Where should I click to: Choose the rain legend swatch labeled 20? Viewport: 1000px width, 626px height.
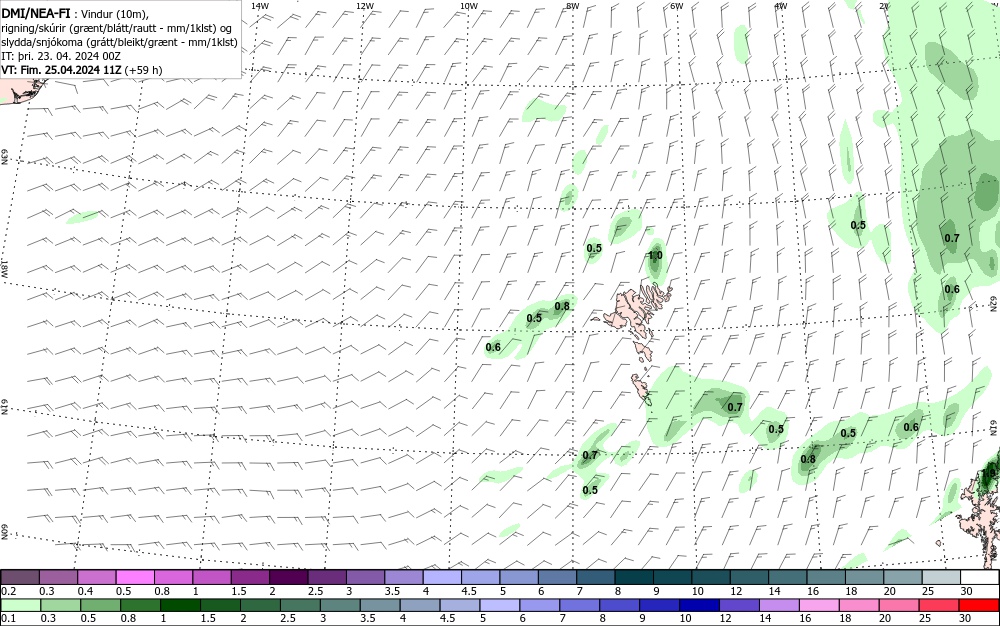click(899, 605)
